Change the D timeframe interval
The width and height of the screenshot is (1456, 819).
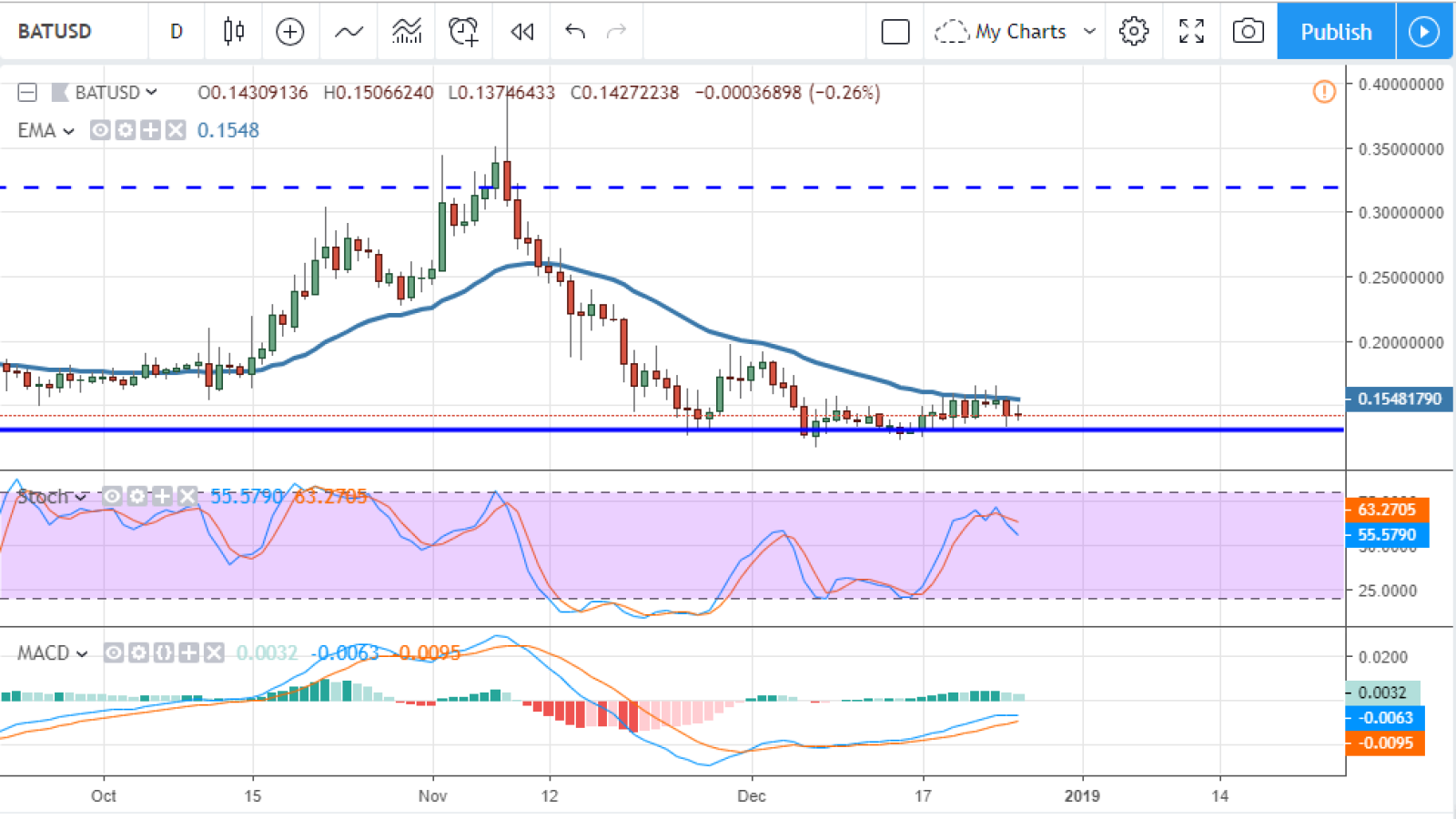177,32
